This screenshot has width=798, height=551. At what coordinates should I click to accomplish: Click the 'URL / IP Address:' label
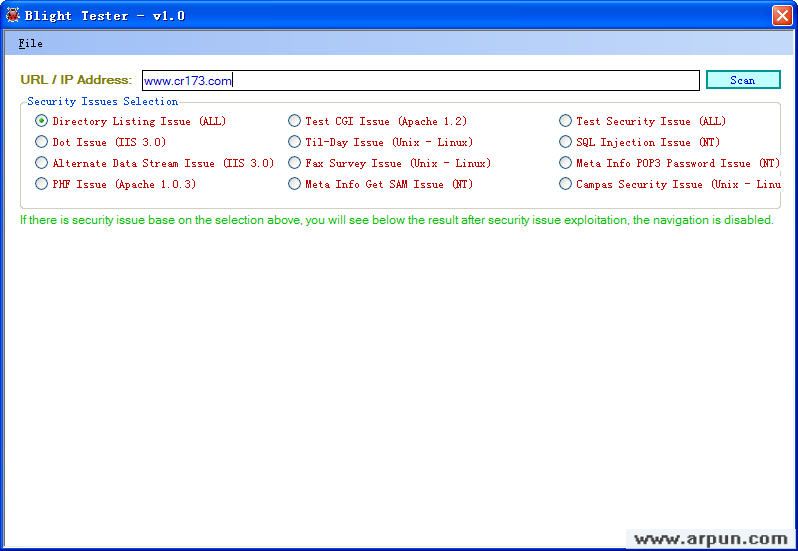pyautogui.click(x=76, y=80)
